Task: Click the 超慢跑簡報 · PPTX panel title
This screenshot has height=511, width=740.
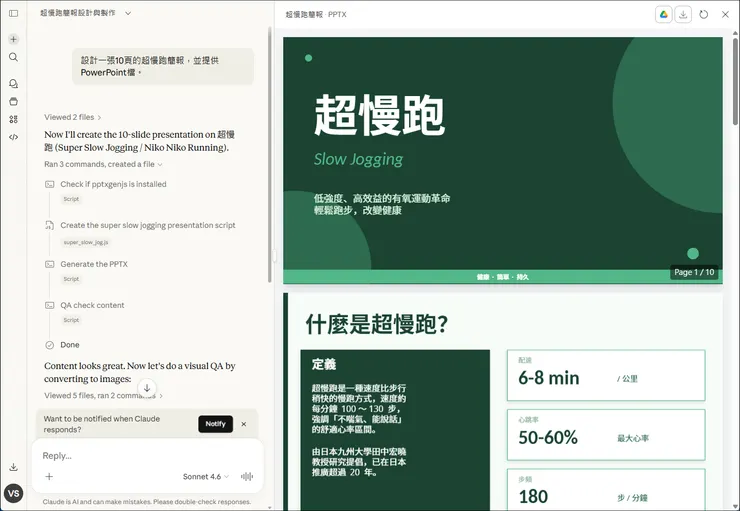Action: pos(316,15)
